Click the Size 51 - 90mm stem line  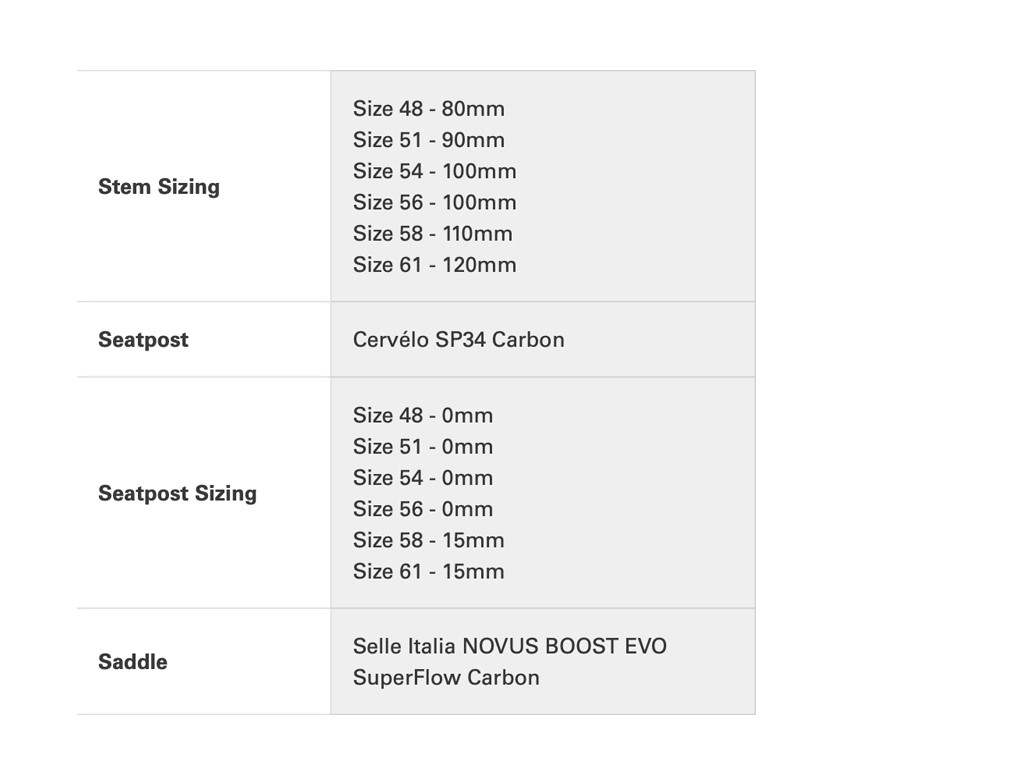coord(428,140)
